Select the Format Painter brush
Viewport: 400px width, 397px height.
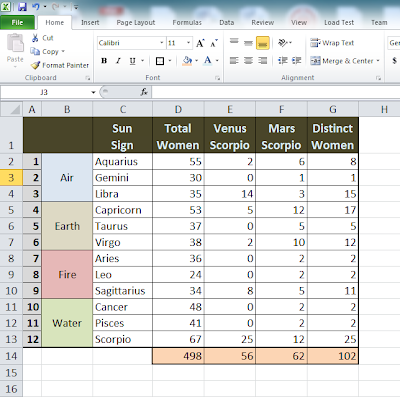(x=35, y=65)
